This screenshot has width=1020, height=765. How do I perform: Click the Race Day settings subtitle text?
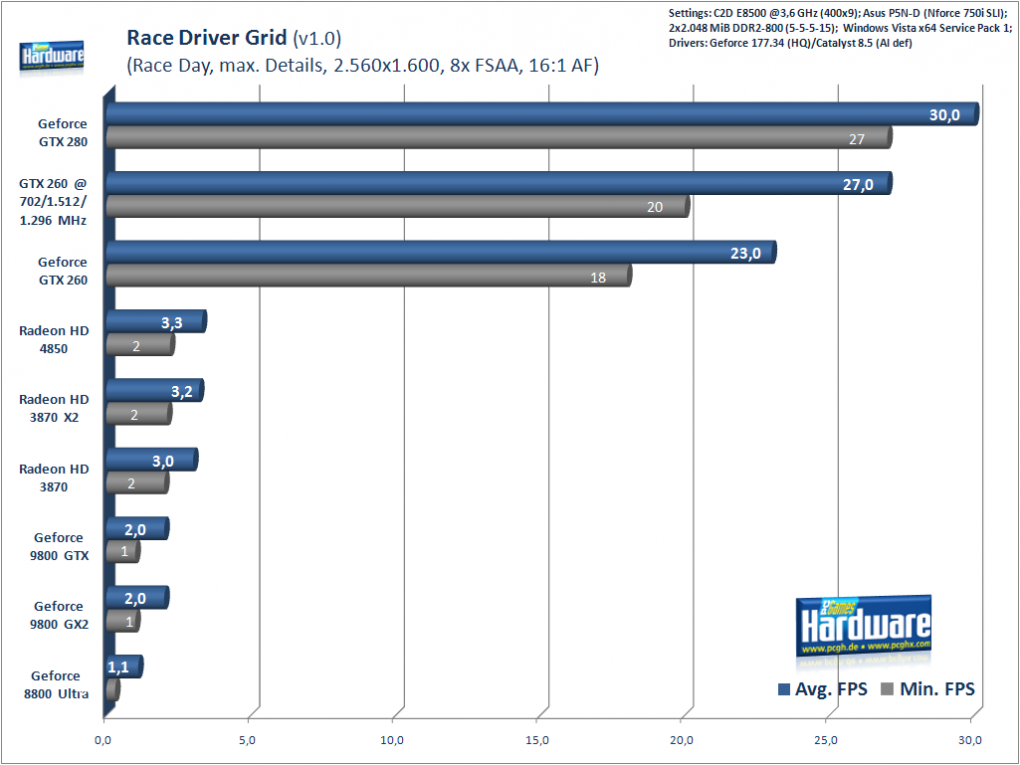[x=362, y=66]
